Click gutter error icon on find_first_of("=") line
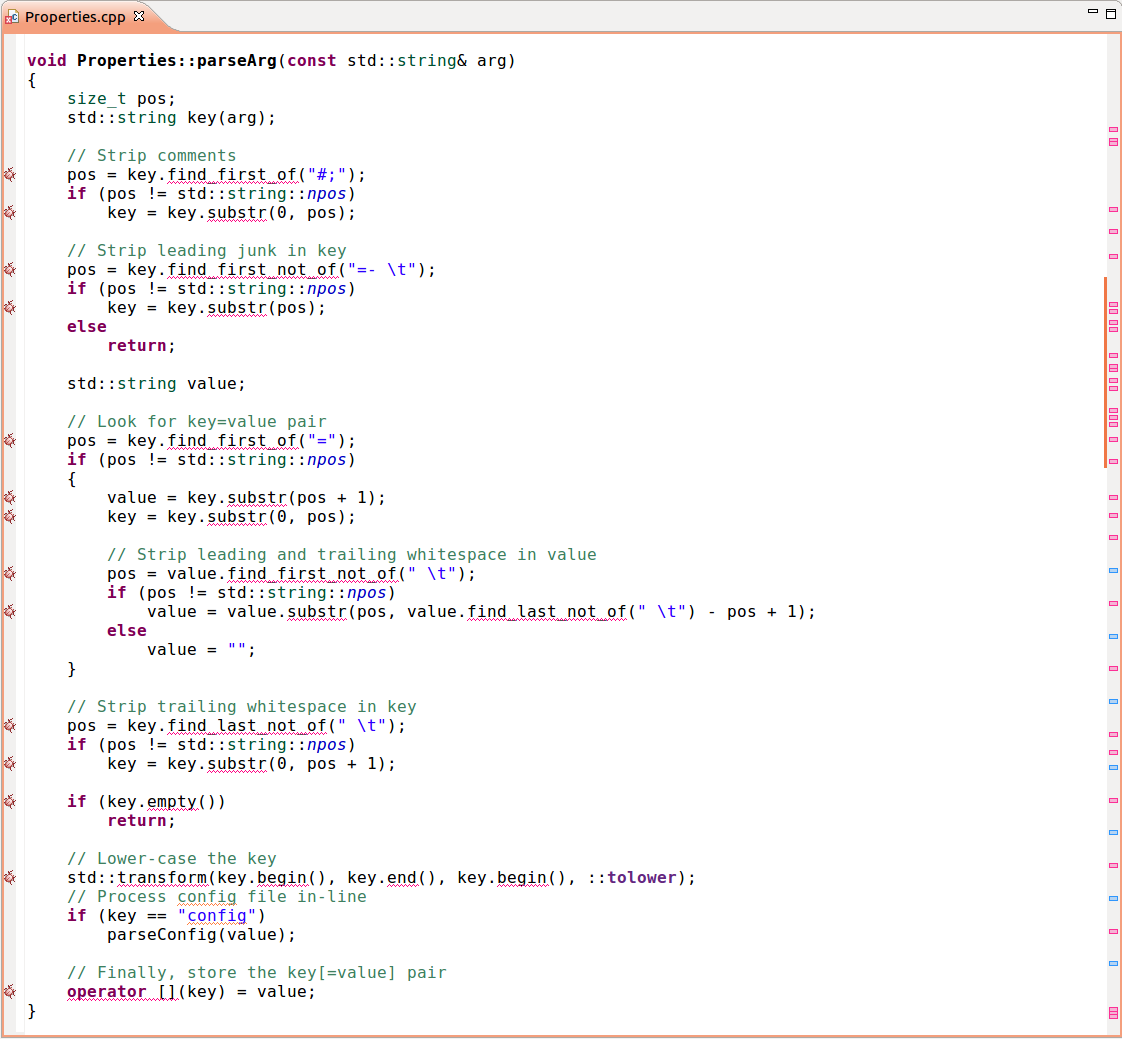Image resolution: width=1122 pixels, height=1039 pixels. coord(9,441)
